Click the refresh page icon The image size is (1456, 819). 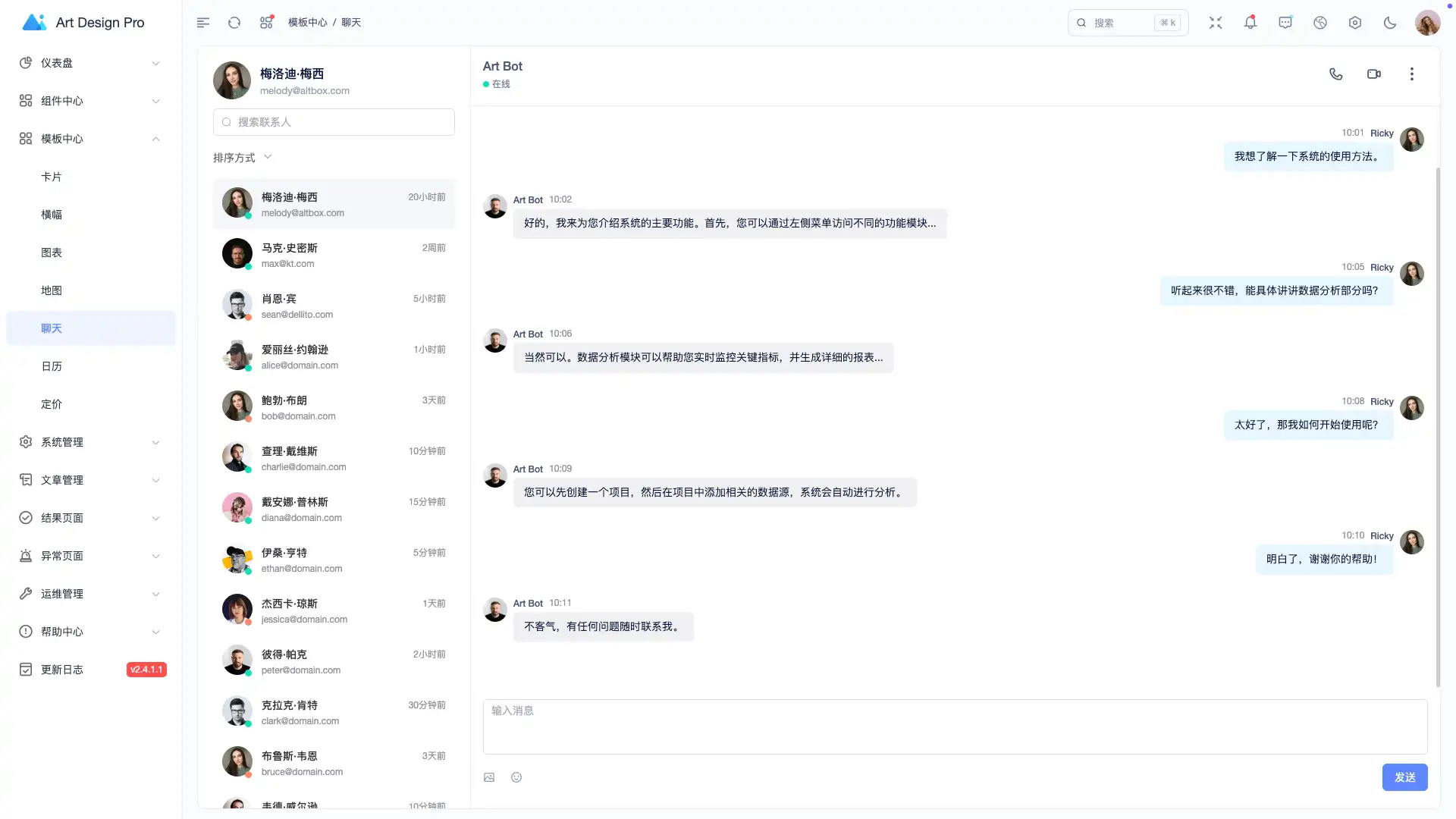pos(234,23)
